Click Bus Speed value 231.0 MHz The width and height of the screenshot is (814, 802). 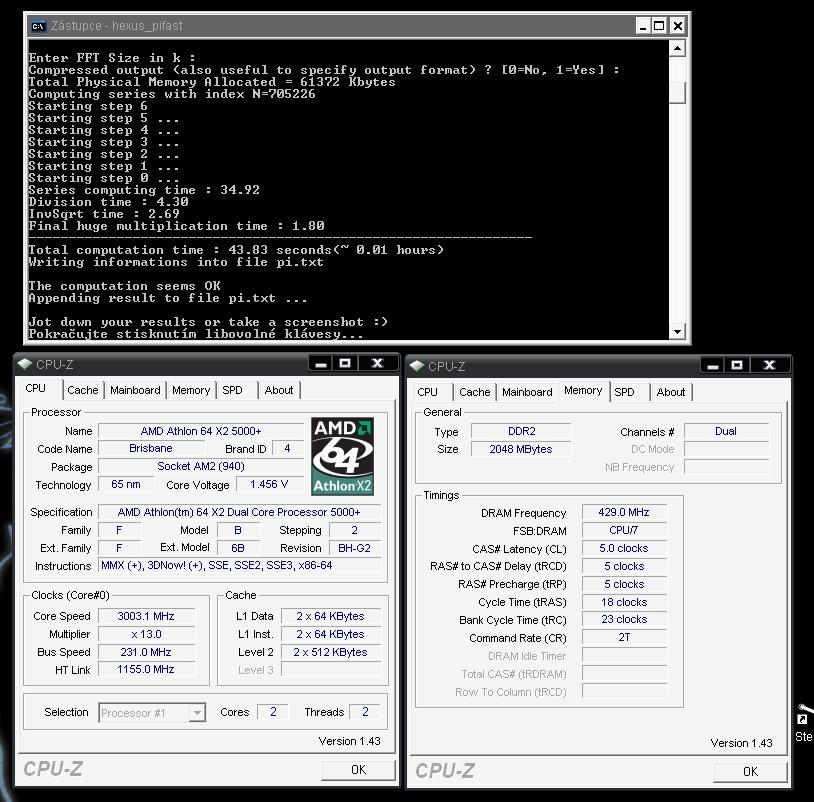click(x=146, y=651)
